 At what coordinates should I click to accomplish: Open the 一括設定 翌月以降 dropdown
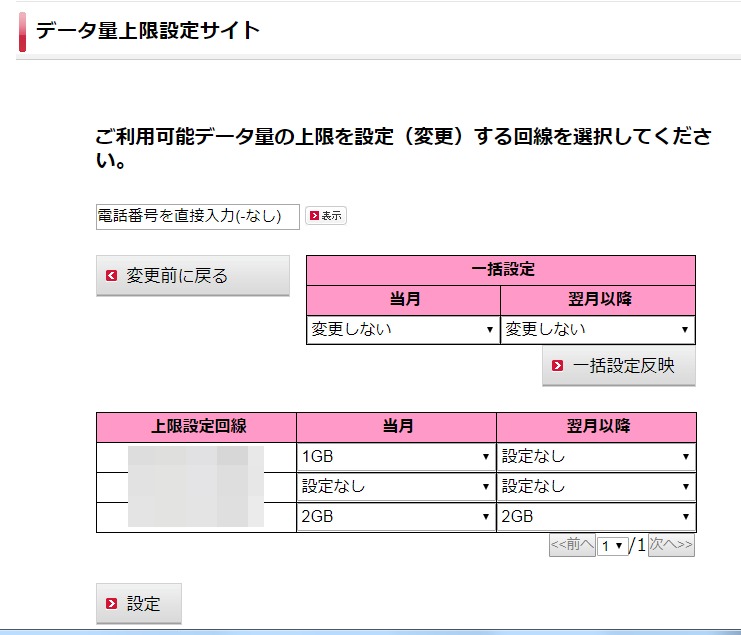pyautogui.click(x=597, y=330)
